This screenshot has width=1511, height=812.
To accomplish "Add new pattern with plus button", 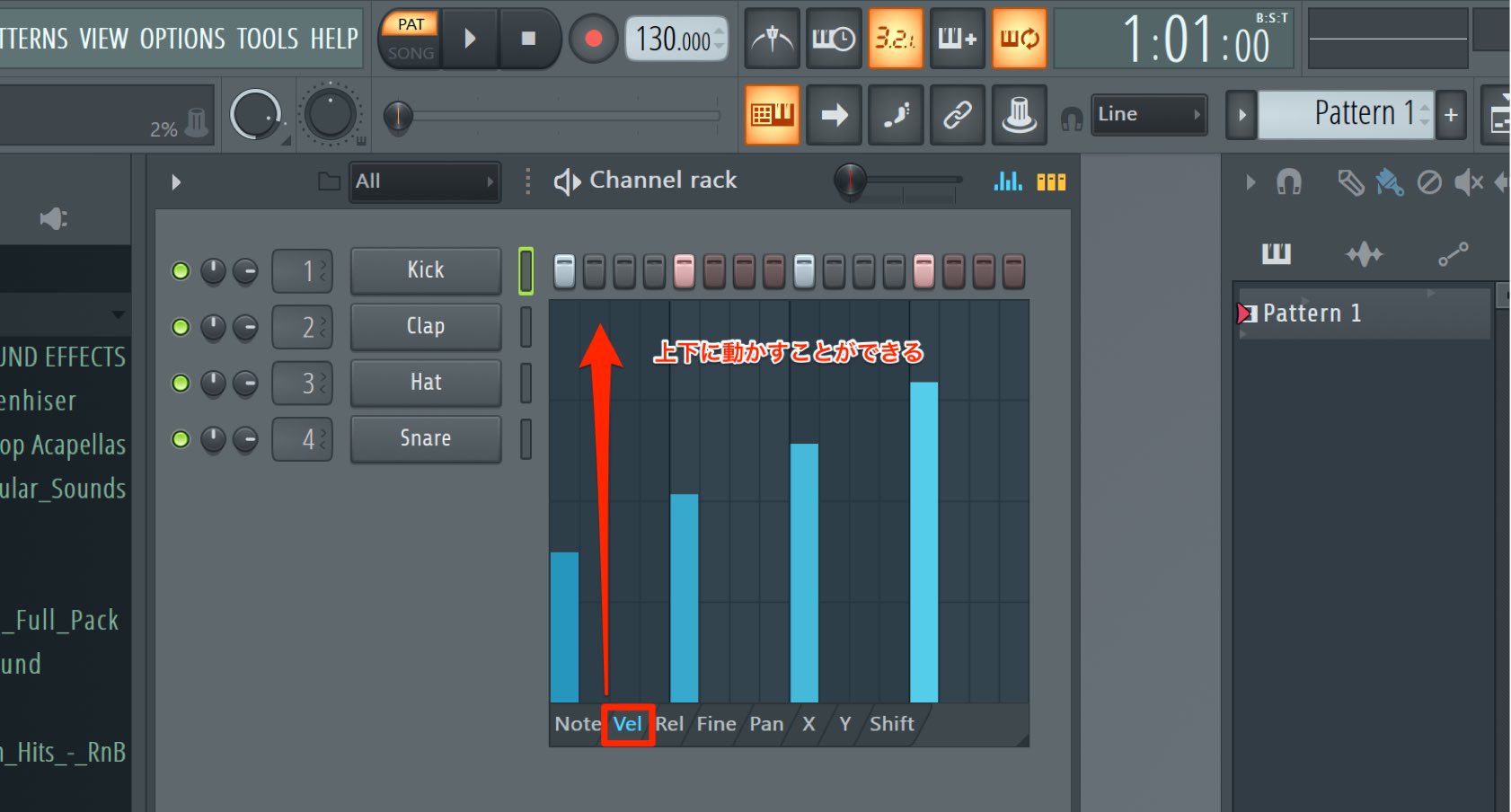I will pyautogui.click(x=1451, y=115).
